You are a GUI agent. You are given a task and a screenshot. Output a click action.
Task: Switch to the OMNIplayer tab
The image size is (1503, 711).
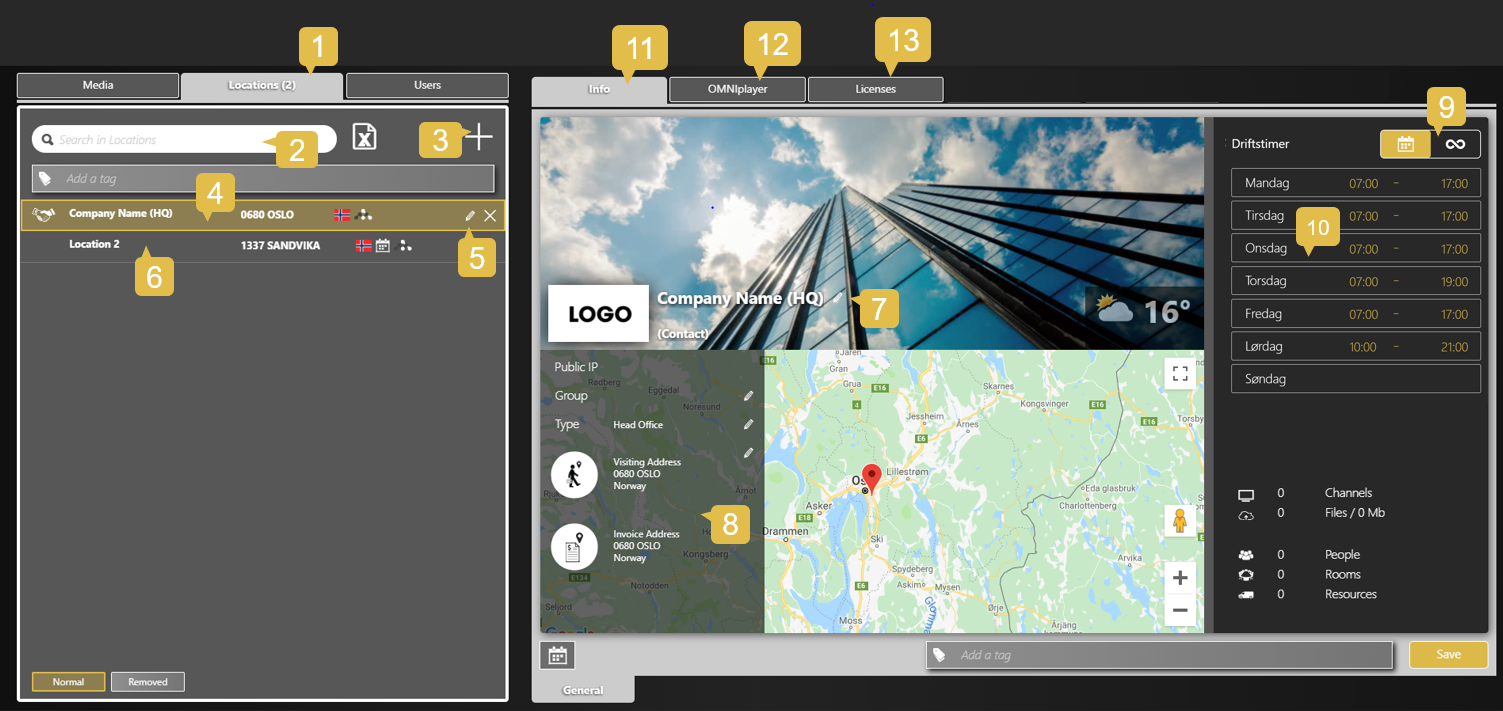pyautogui.click(x=738, y=89)
